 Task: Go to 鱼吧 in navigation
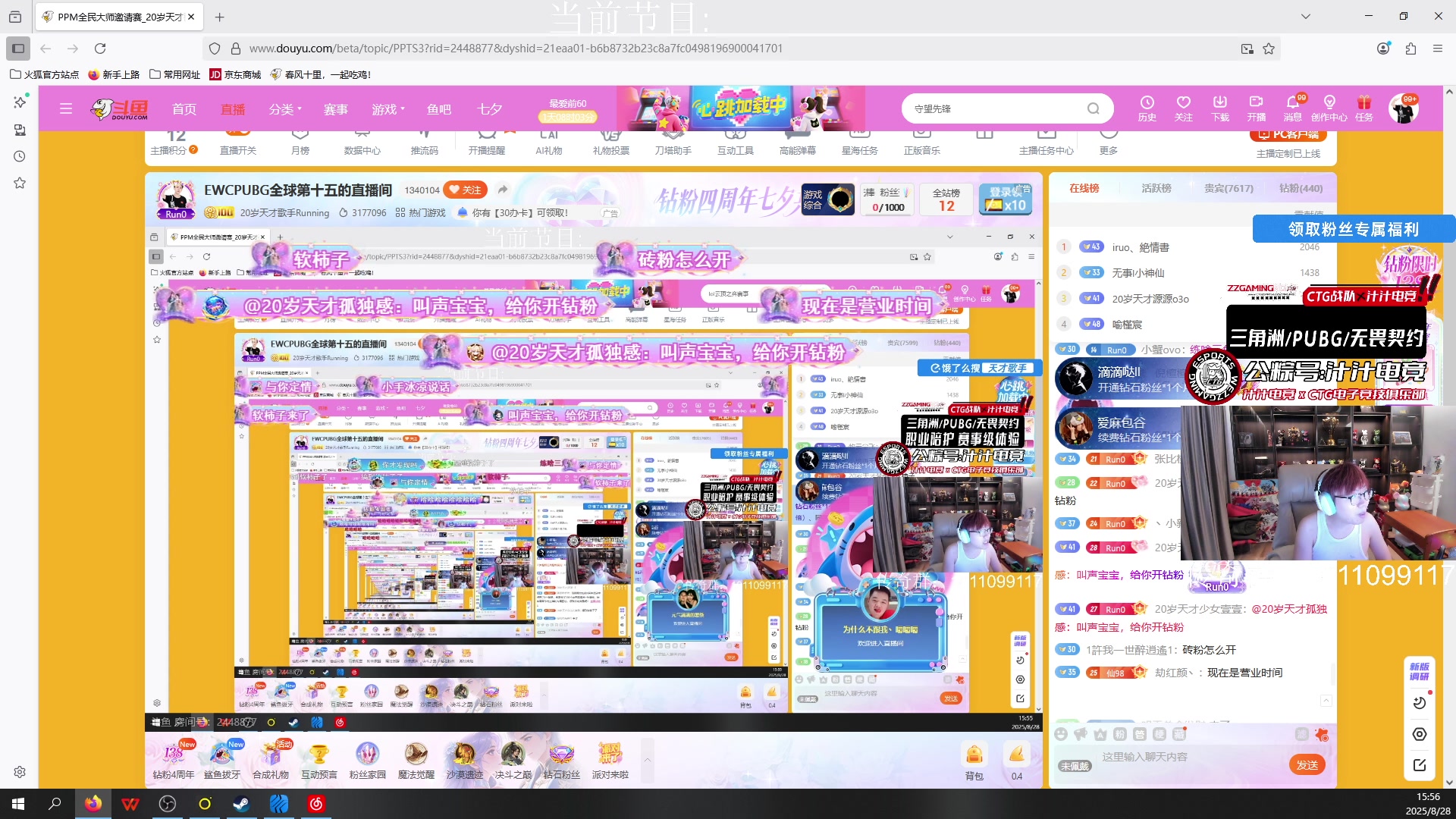pos(439,109)
